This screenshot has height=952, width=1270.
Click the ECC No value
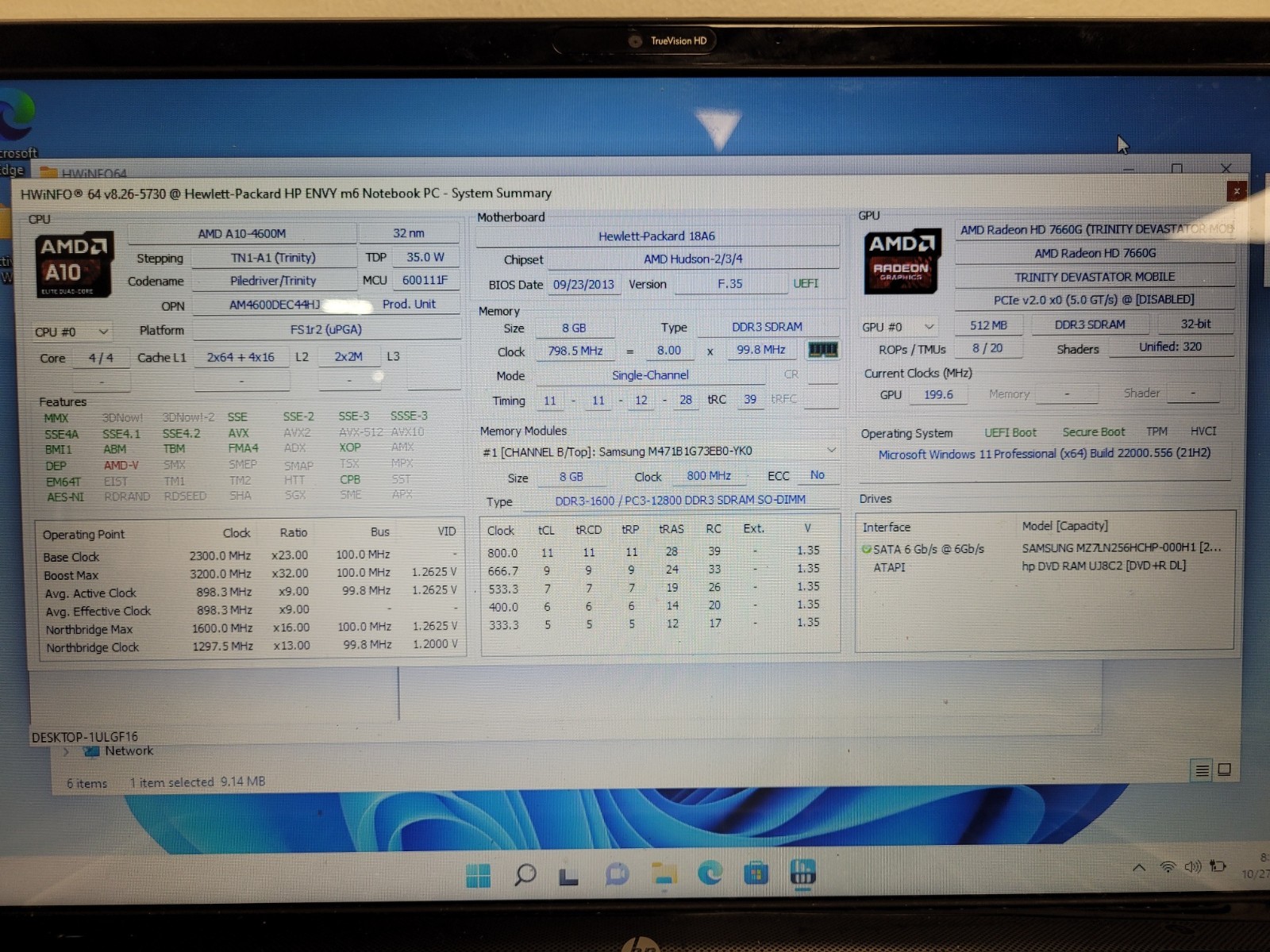[817, 474]
